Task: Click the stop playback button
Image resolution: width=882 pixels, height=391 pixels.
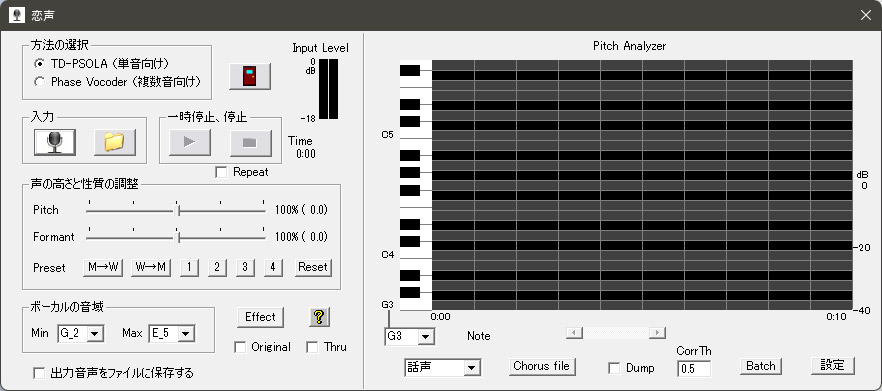Action: (x=251, y=142)
